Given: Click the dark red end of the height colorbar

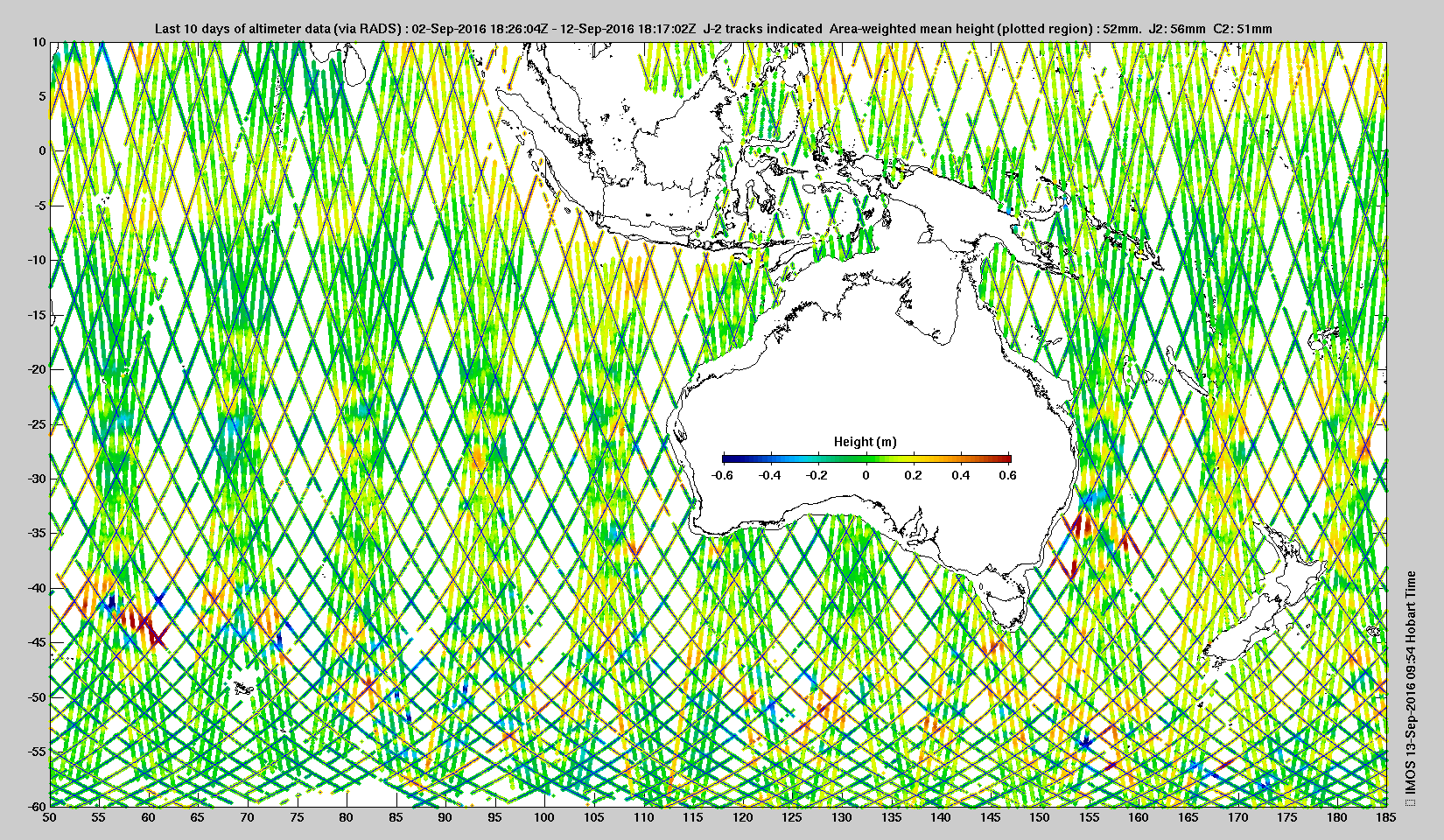Looking at the screenshot, I should 1006,458.
